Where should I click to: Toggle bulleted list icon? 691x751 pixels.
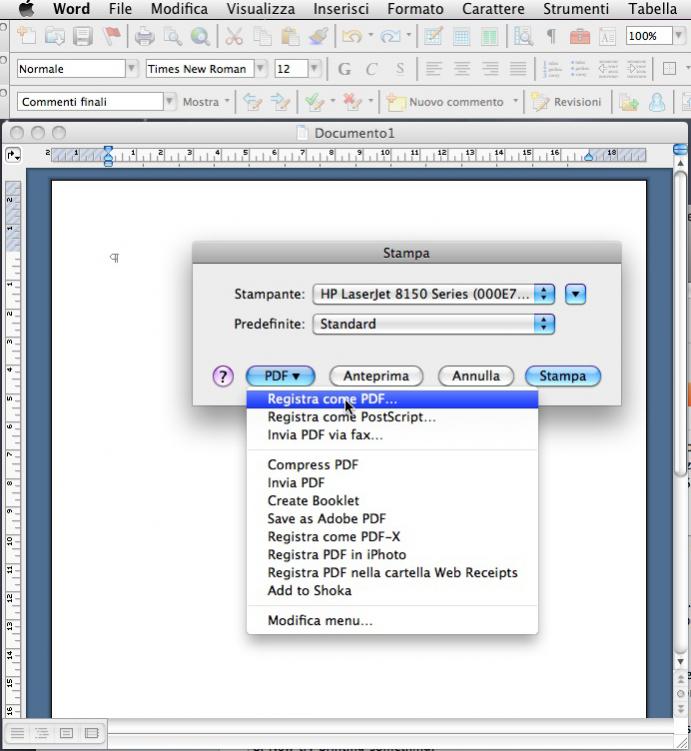click(579, 69)
